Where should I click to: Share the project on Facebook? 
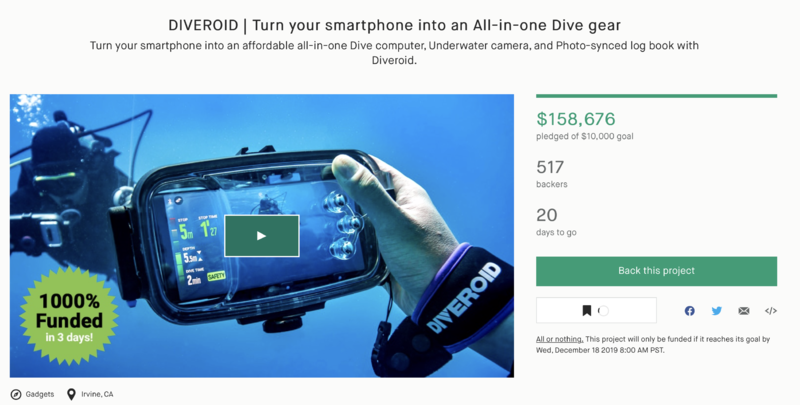pyautogui.click(x=689, y=311)
